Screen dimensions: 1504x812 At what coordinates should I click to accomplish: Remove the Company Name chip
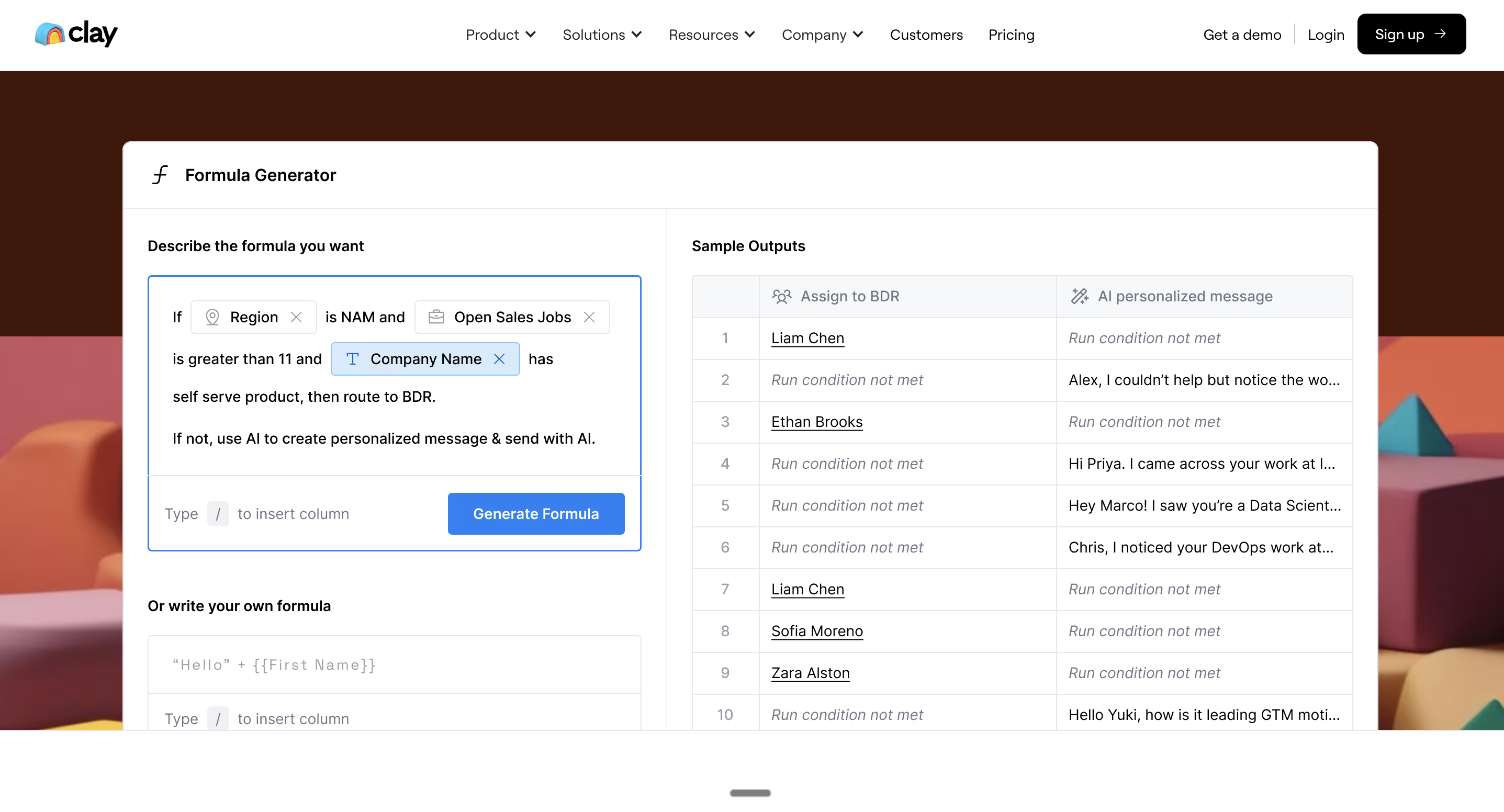click(499, 359)
